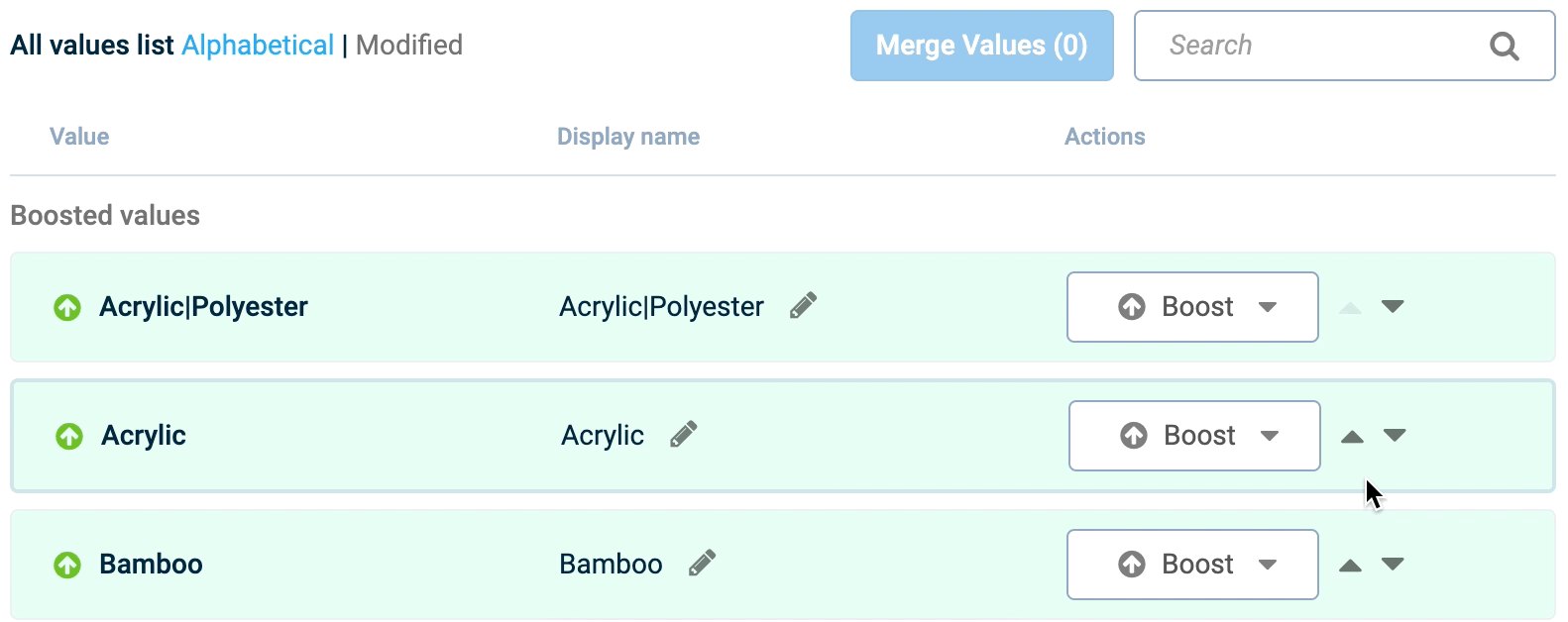The image size is (1568, 622).
Task: Move Acrylic|Polyester down with the down arrow
Action: pyautogui.click(x=1393, y=307)
